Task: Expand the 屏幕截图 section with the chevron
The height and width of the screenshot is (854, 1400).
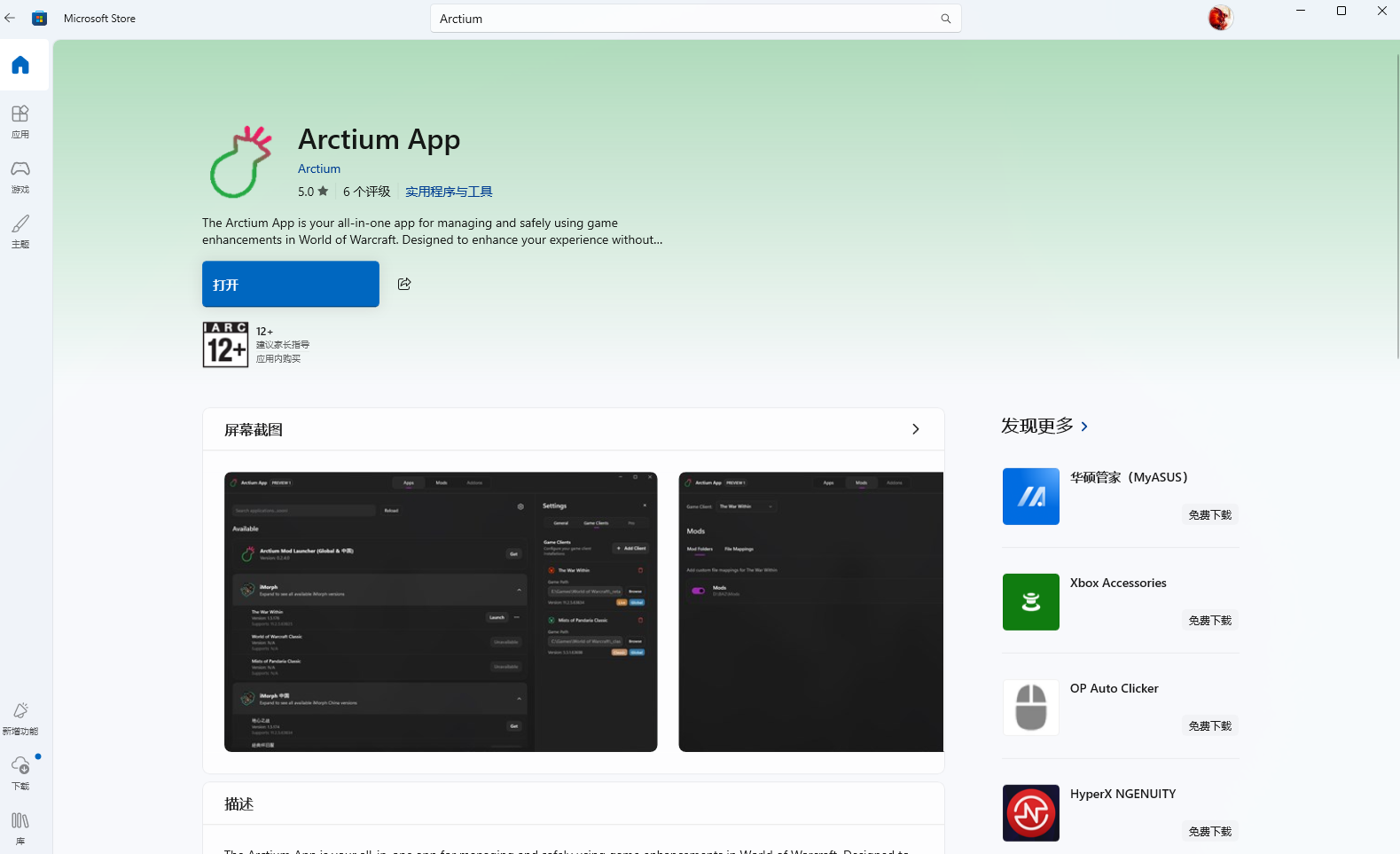Action: 915,429
